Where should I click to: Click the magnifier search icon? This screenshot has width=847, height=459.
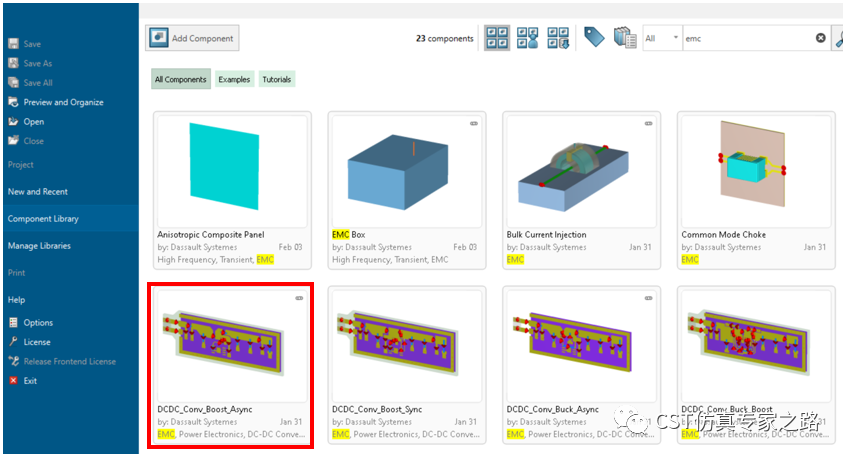point(839,38)
